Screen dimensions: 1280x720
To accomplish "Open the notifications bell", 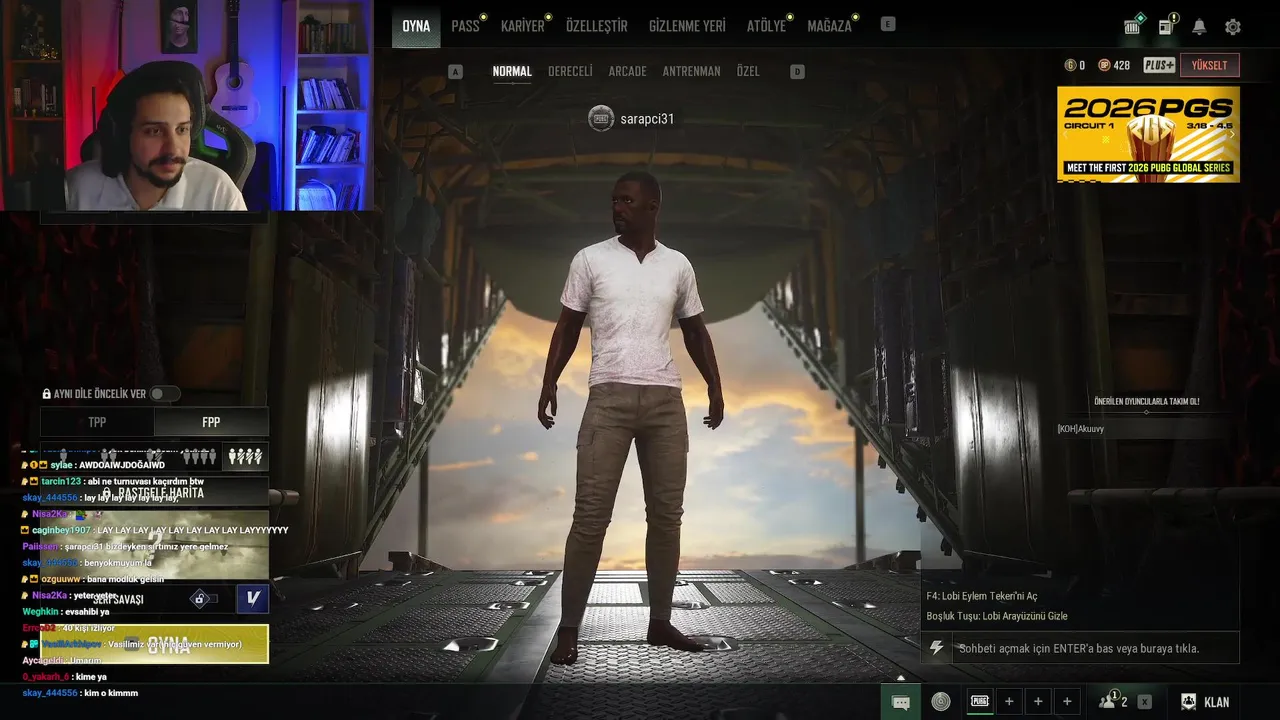I will pyautogui.click(x=1199, y=27).
